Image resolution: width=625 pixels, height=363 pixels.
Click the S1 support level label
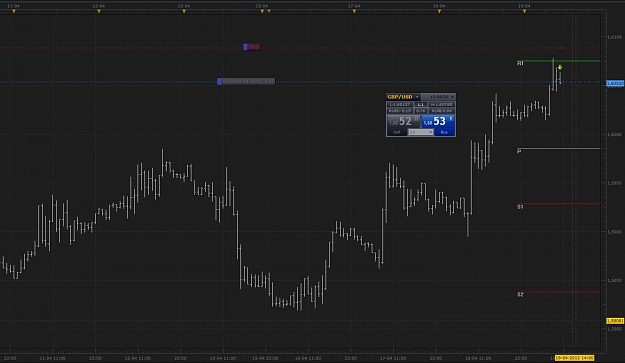coord(520,207)
